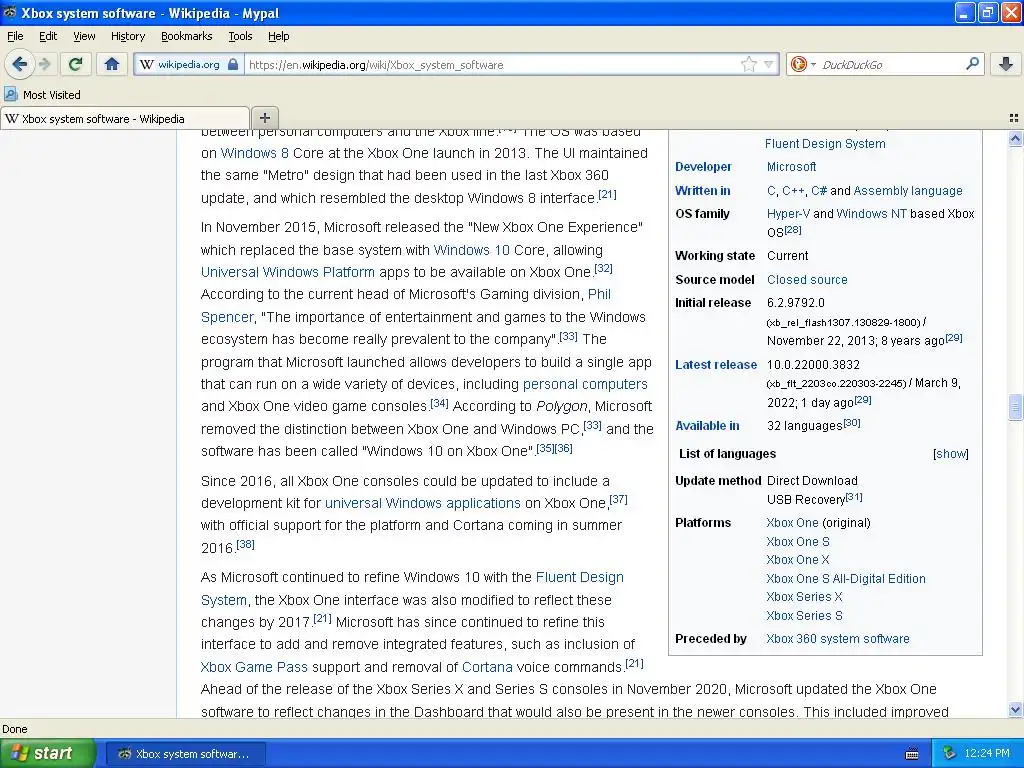Open the Phil Spencer link
Screen dimensions: 1024x768
point(599,295)
